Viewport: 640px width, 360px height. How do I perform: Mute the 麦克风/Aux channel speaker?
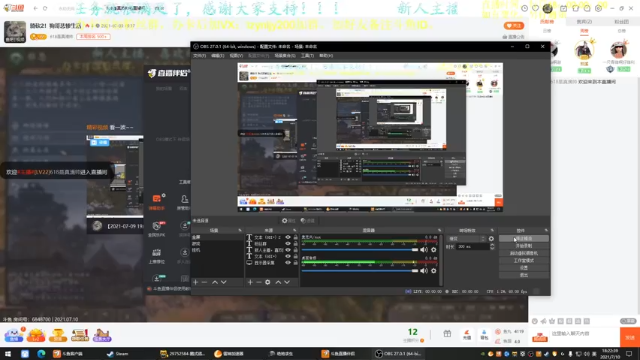pyautogui.click(x=424, y=249)
